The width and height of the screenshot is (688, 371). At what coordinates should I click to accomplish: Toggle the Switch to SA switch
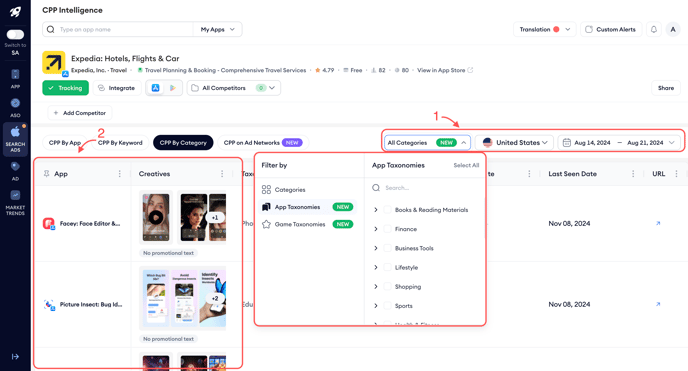point(15,34)
